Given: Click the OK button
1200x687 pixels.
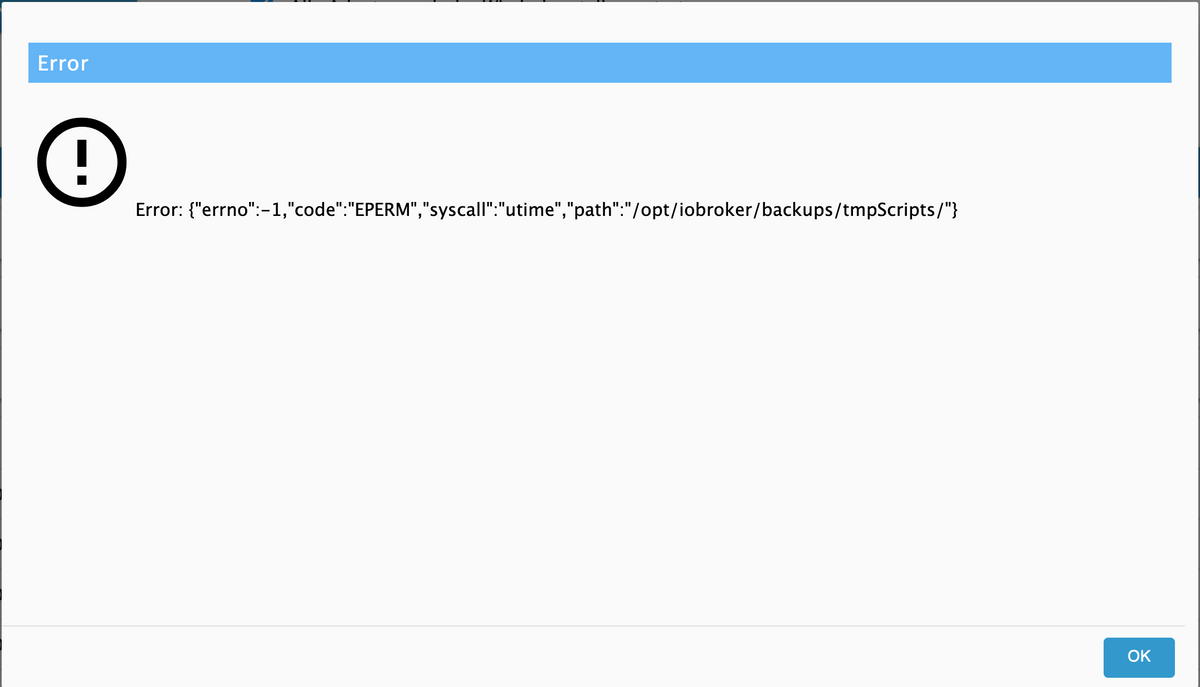Looking at the screenshot, I should (x=1138, y=657).
